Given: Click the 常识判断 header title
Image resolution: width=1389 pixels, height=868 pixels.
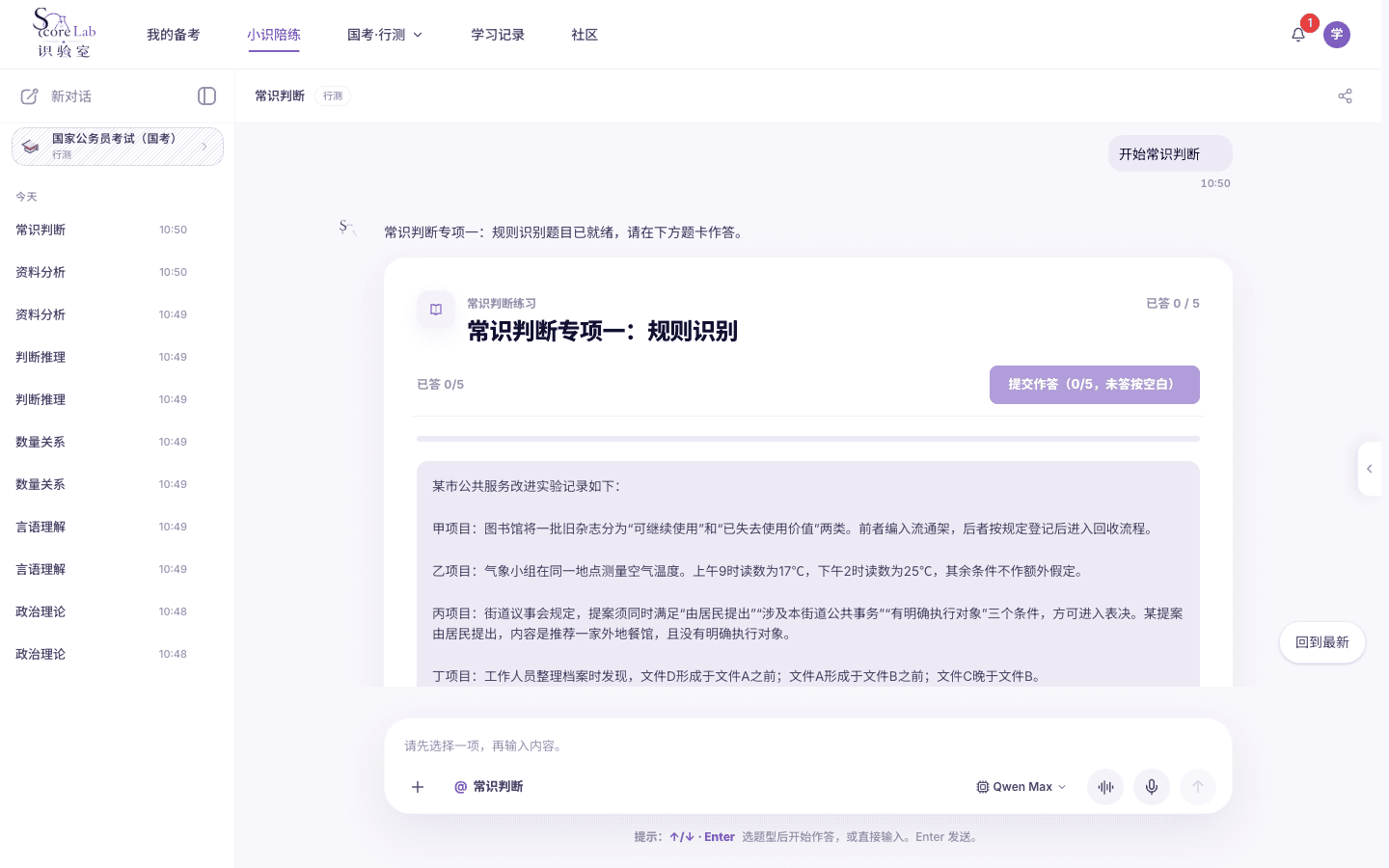Looking at the screenshot, I should click(x=280, y=95).
